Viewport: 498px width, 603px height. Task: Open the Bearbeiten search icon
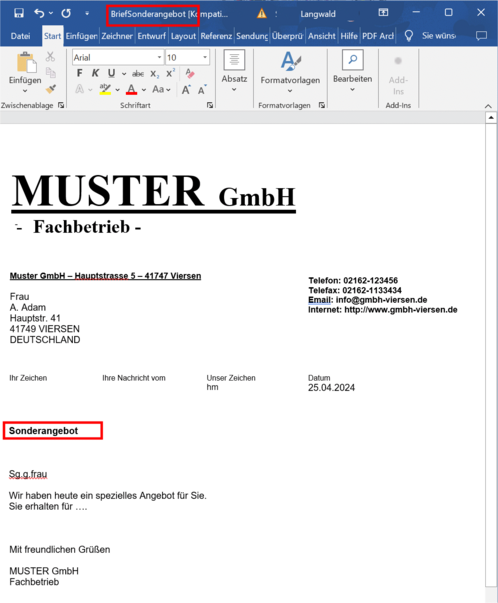(352, 60)
